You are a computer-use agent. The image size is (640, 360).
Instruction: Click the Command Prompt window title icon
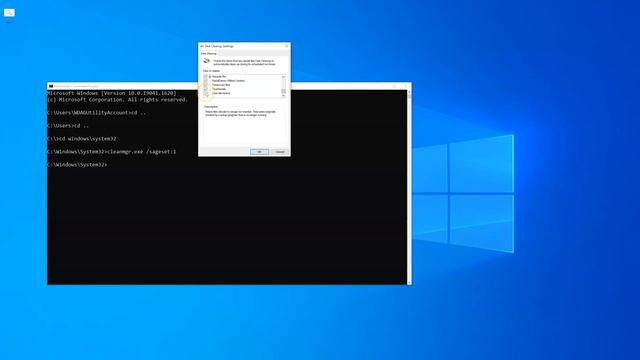pyautogui.click(x=51, y=86)
